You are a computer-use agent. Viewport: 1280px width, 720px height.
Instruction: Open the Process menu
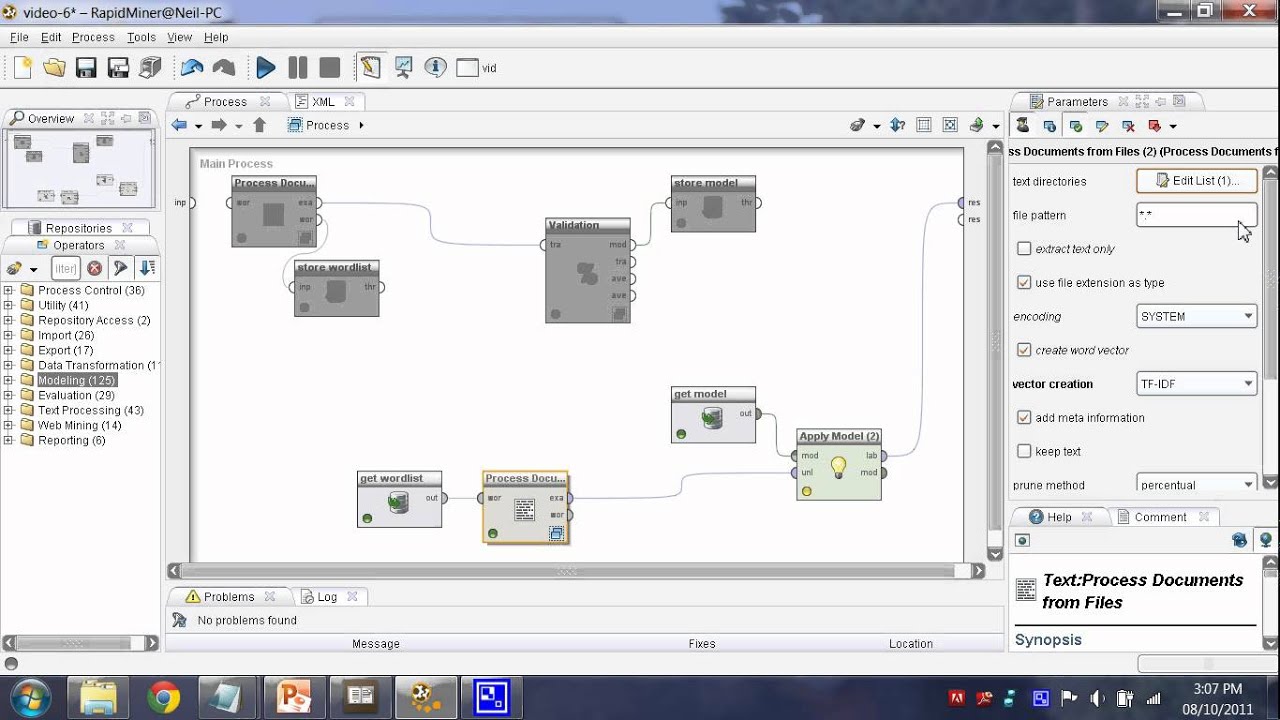coord(93,37)
